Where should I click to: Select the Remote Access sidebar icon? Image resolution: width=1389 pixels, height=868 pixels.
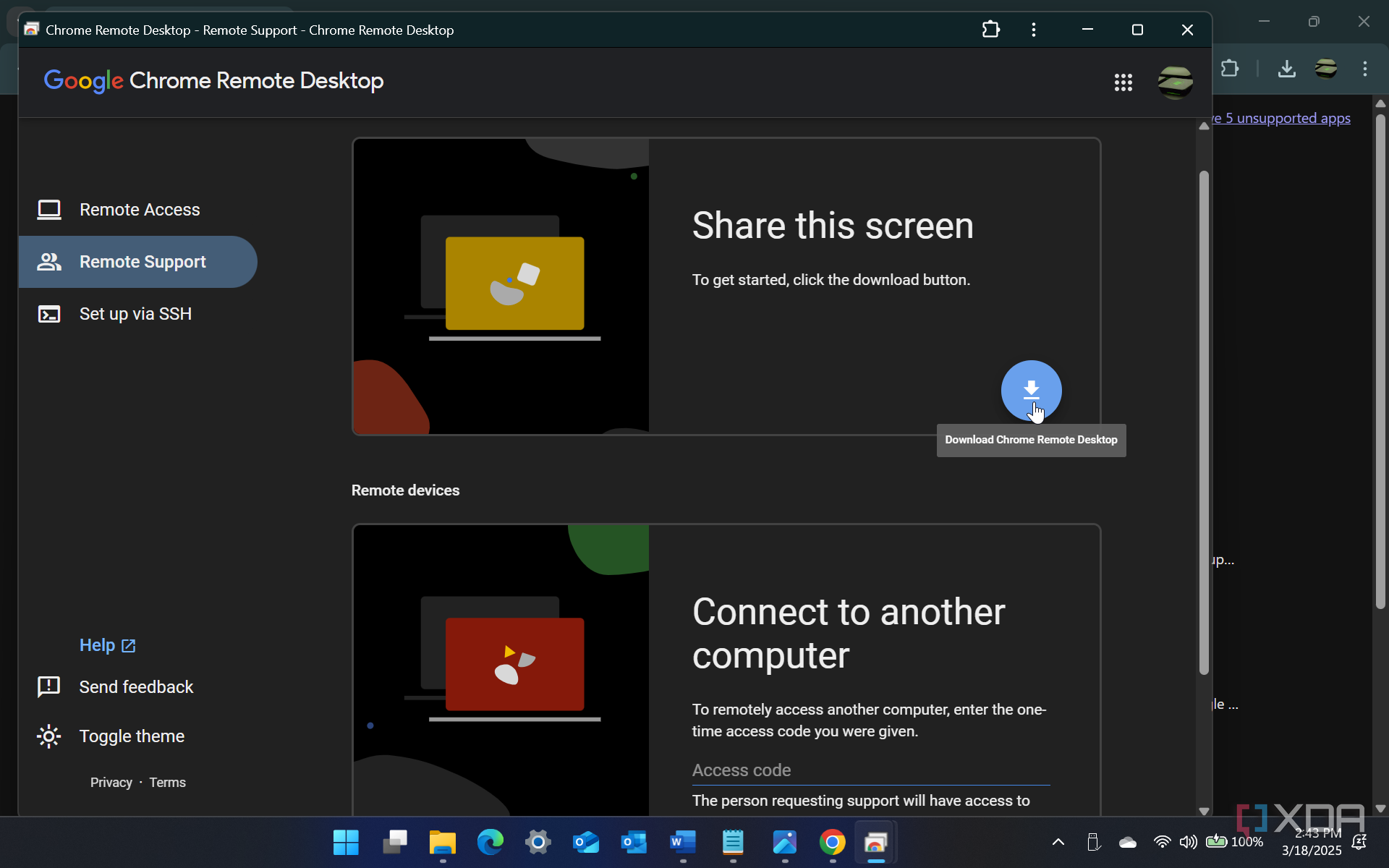[x=48, y=210]
